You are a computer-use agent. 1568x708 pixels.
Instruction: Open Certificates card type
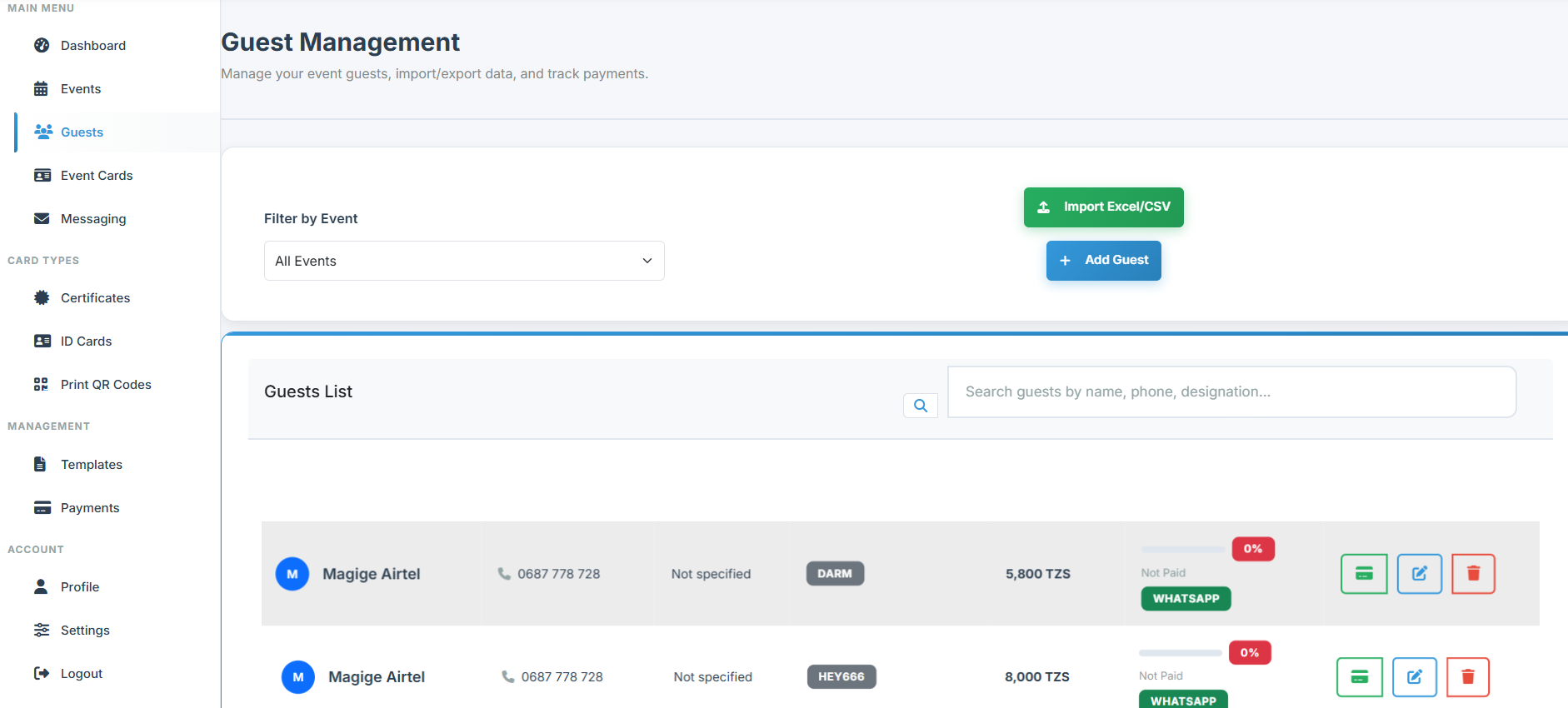click(x=95, y=298)
